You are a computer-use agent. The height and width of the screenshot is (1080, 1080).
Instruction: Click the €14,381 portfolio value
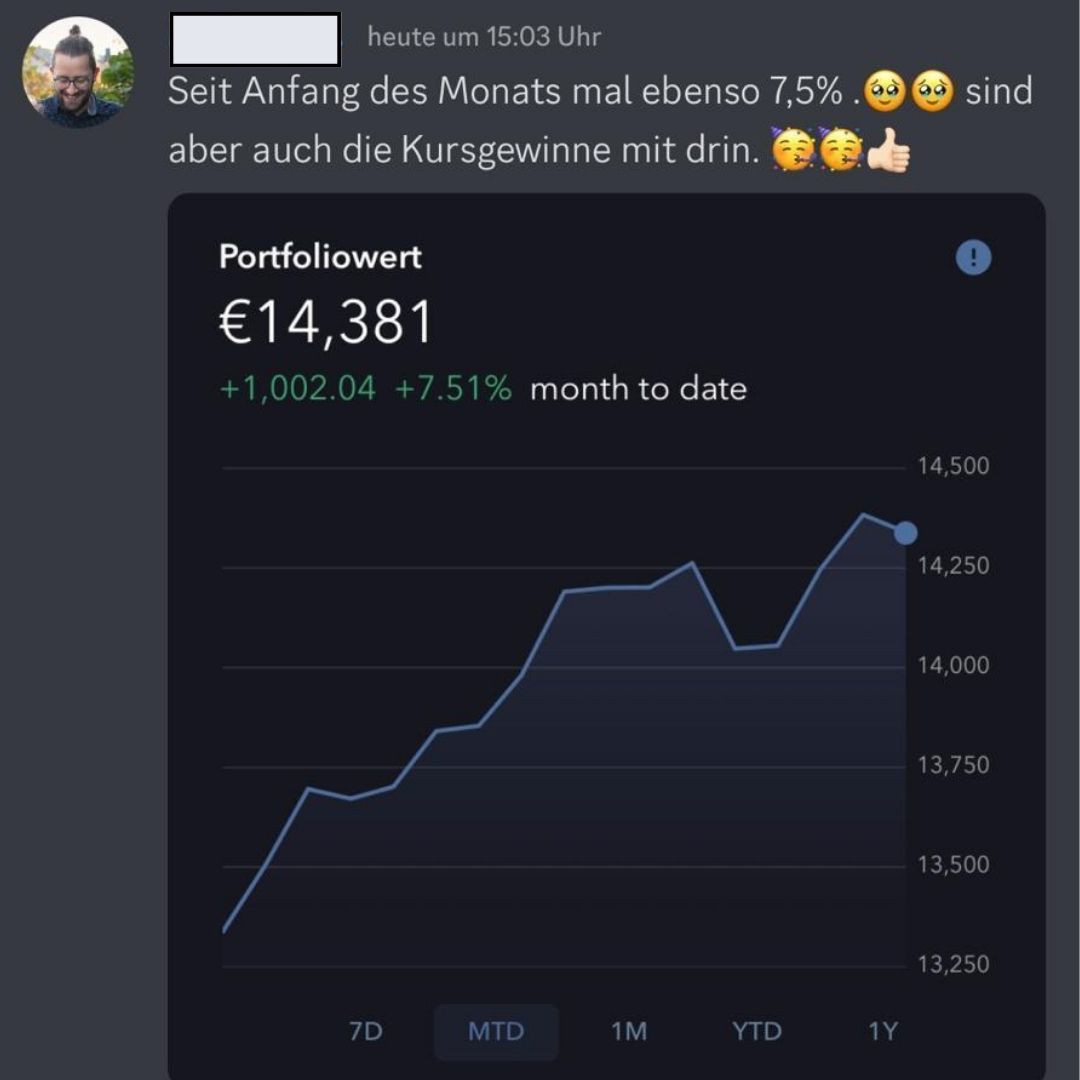click(326, 322)
